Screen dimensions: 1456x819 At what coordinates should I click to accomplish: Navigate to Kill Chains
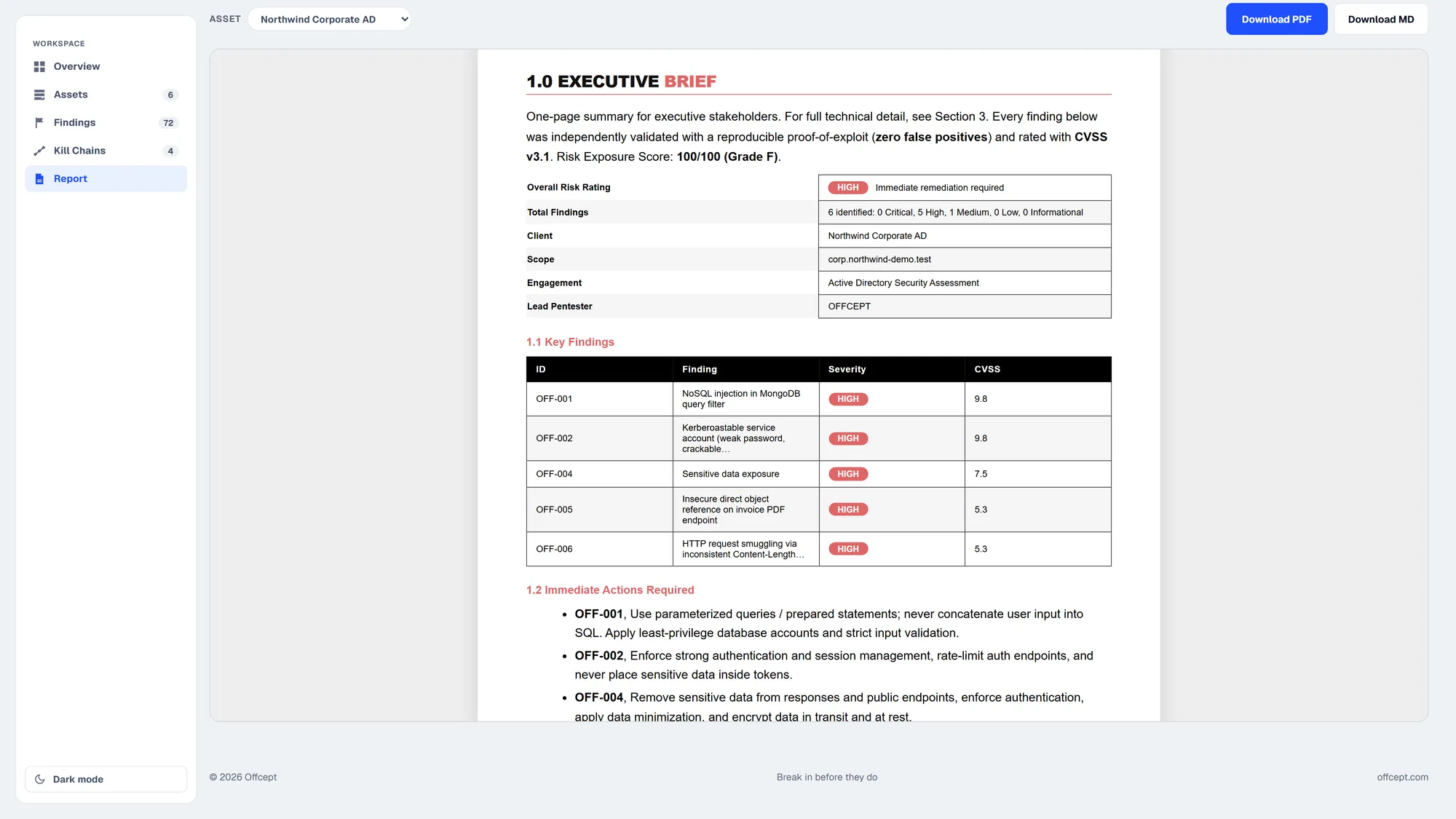(106, 151)
